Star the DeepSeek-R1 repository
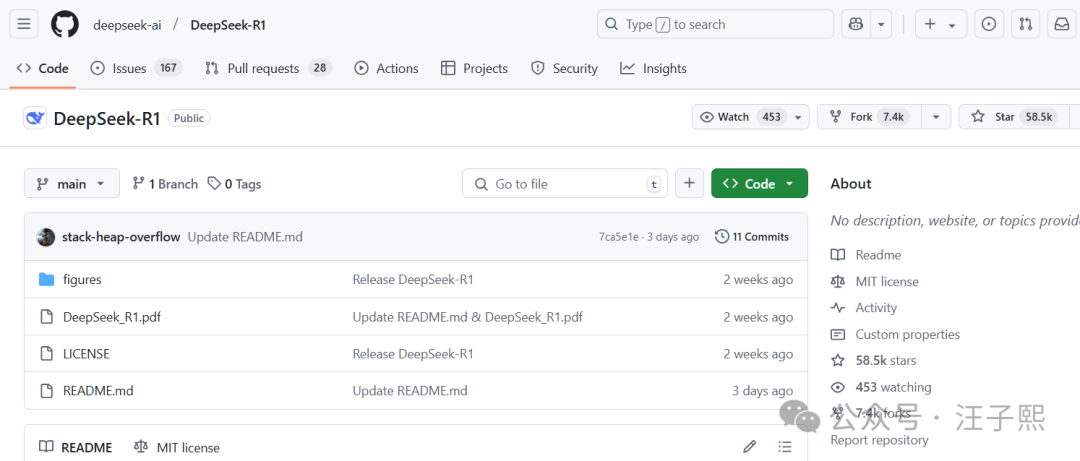Viewport: 1080px width, 461px height. [x=1010, y=117]
